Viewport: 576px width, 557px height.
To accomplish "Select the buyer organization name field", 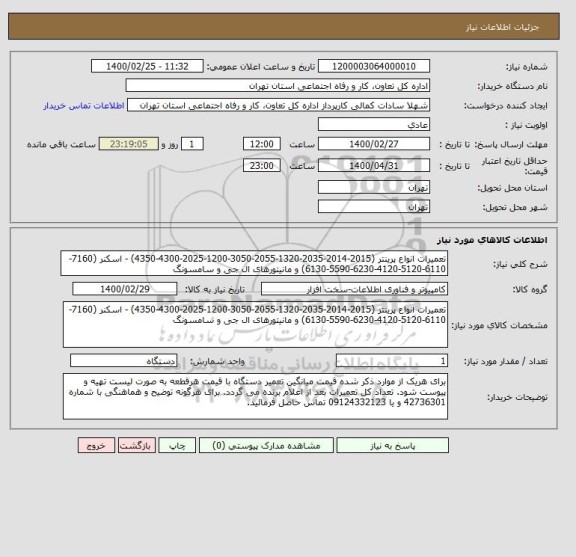I will 277,86.
